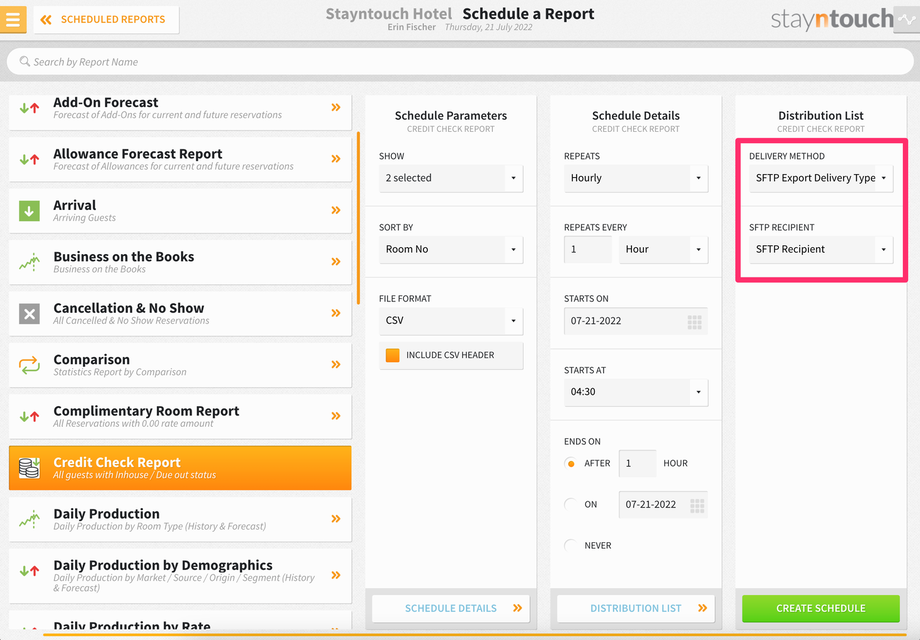
Task: Click the green Create Schedule button
Action: tap(821, 608)
